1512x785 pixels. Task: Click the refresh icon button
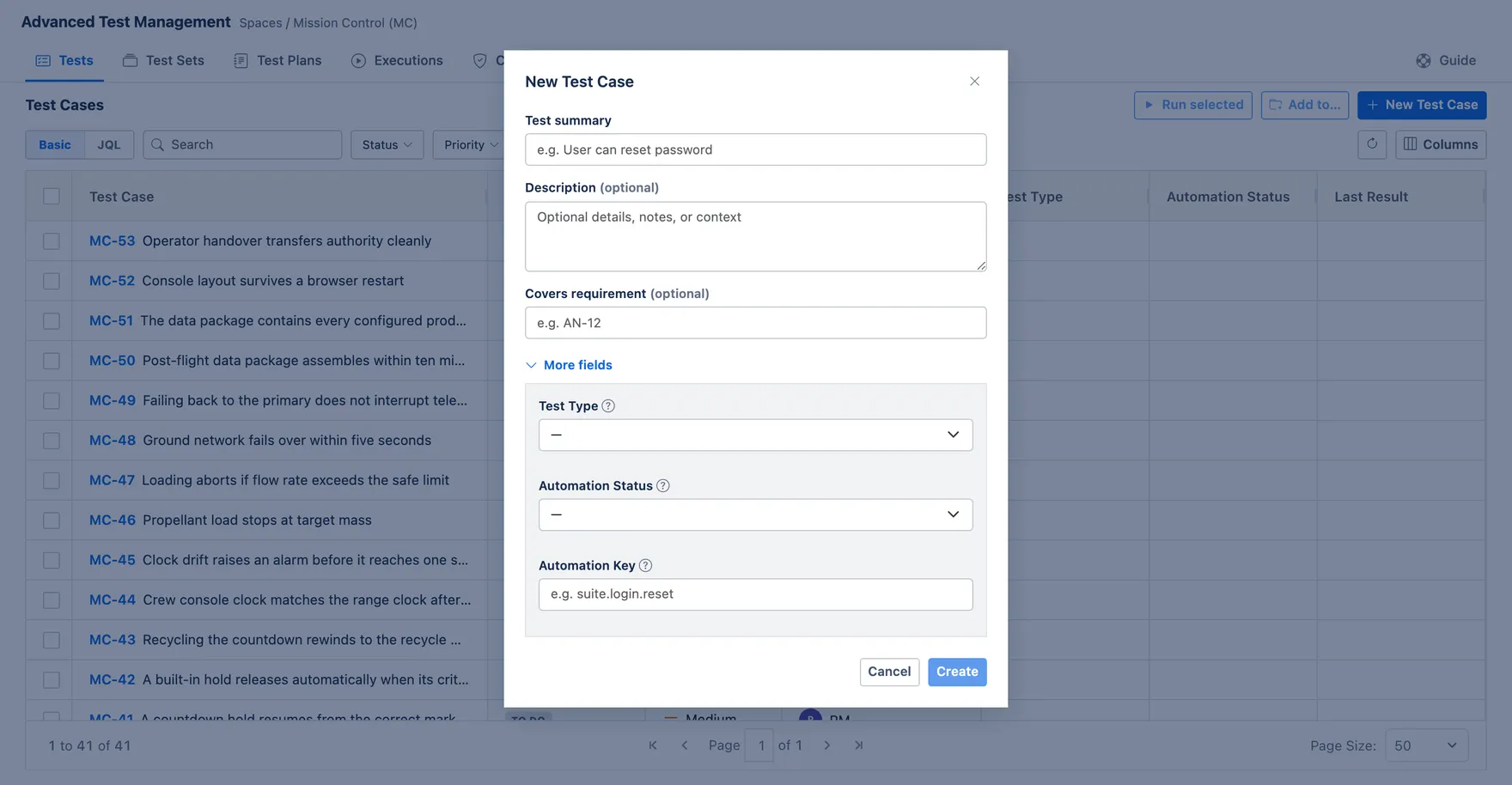[x=1372, y=144]
